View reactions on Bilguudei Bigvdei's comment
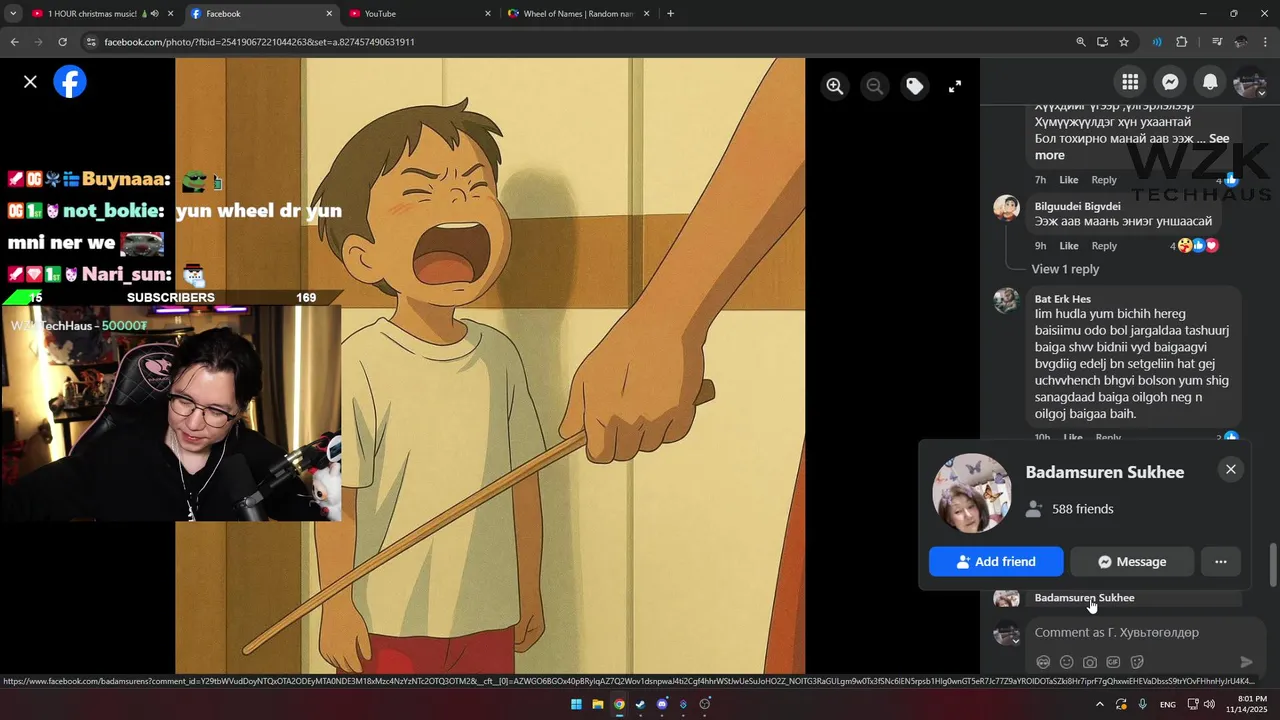Screen dimensions: 1280x720 [1195, 246]
